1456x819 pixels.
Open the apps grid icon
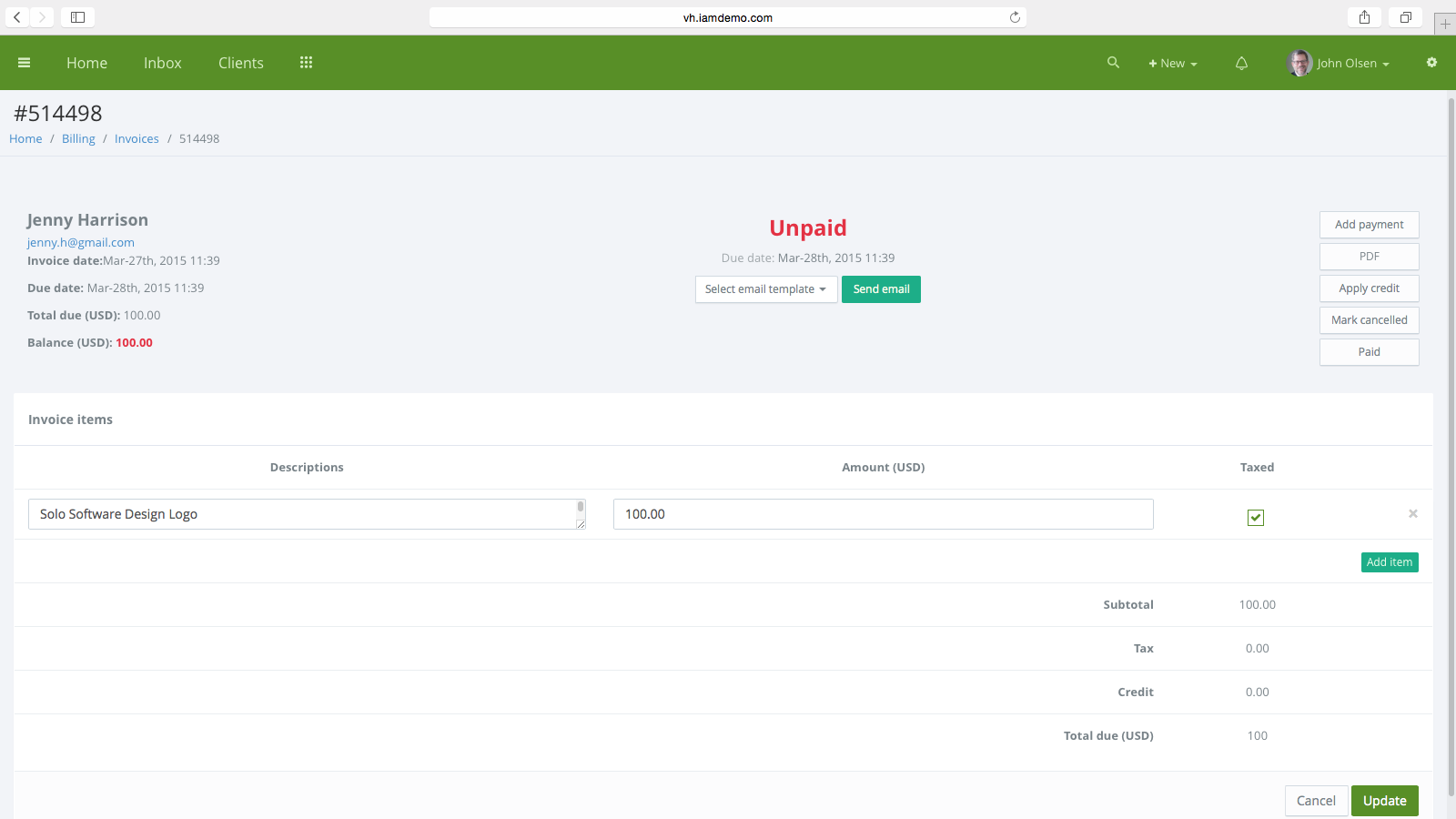(x=306, y=63)
